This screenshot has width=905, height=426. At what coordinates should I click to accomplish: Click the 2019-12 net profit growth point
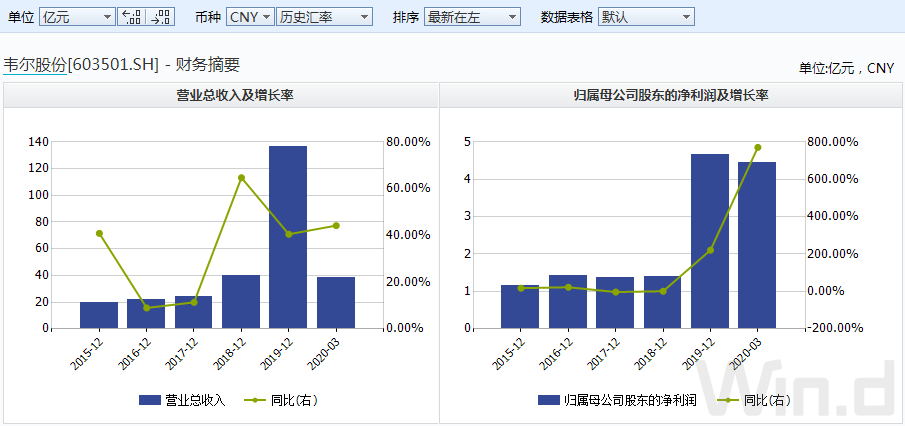(x=710, y=250)
